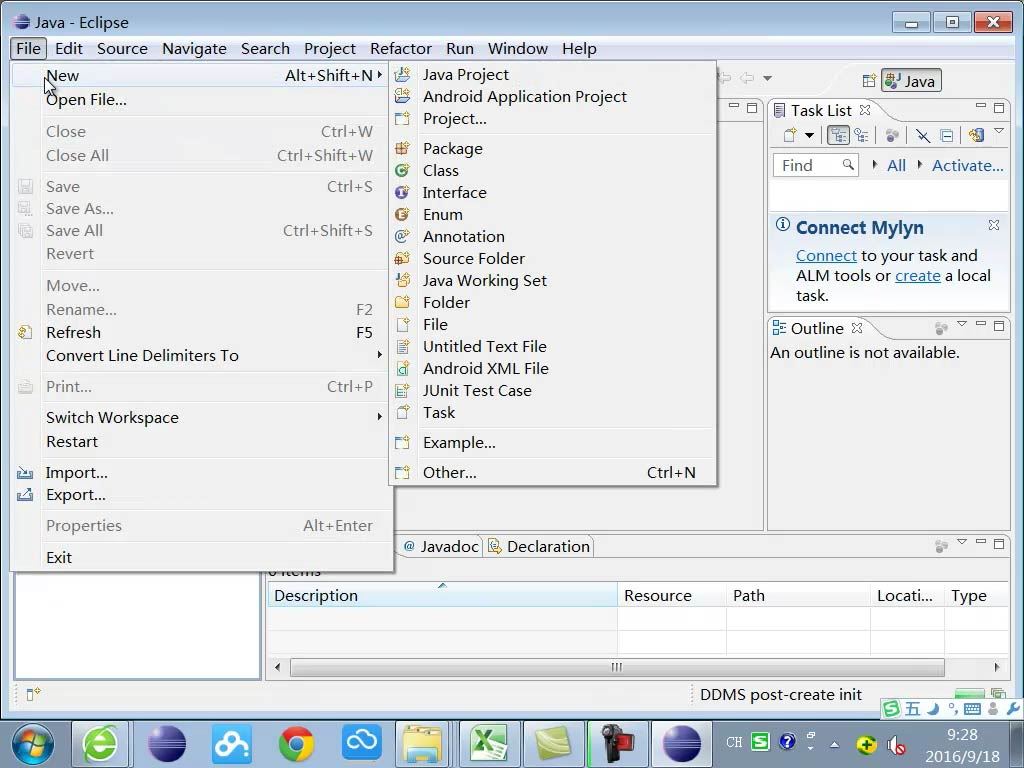Click the Focus on Workweek icon
The height and width of the screenshot is (768, 1024).
point(892,135)
